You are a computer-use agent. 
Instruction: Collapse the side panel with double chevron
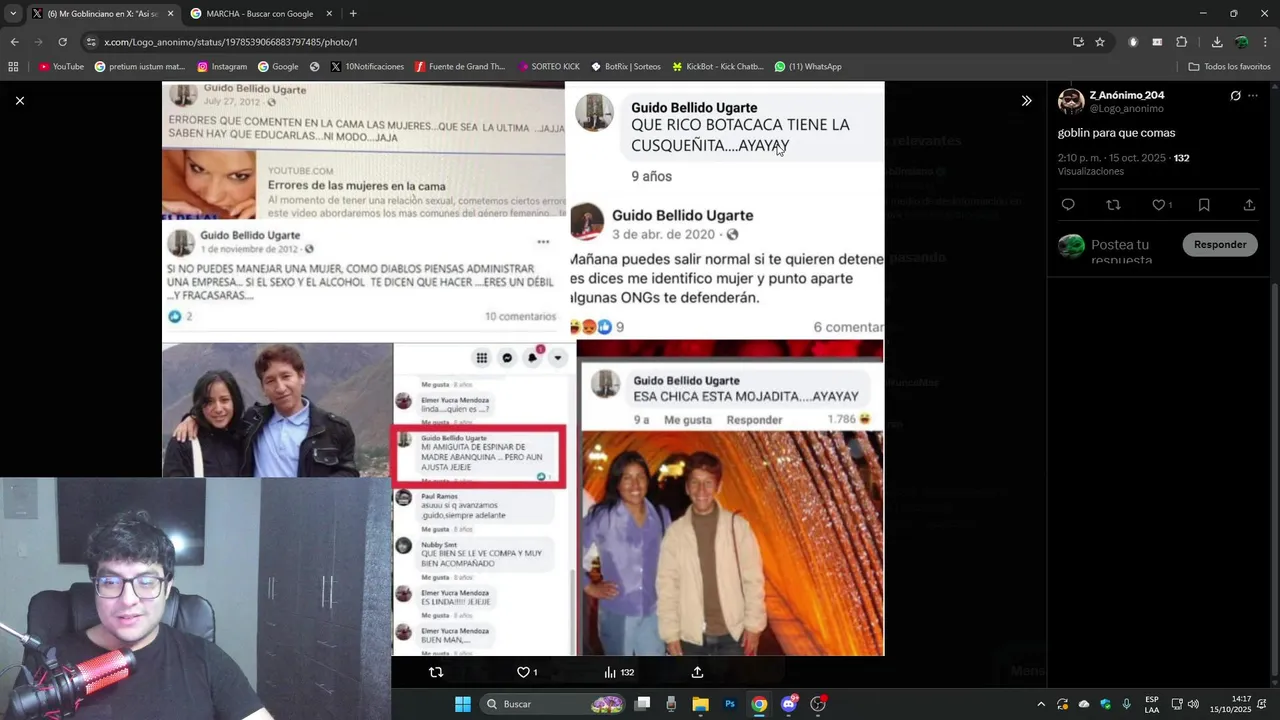point(1026,100)
